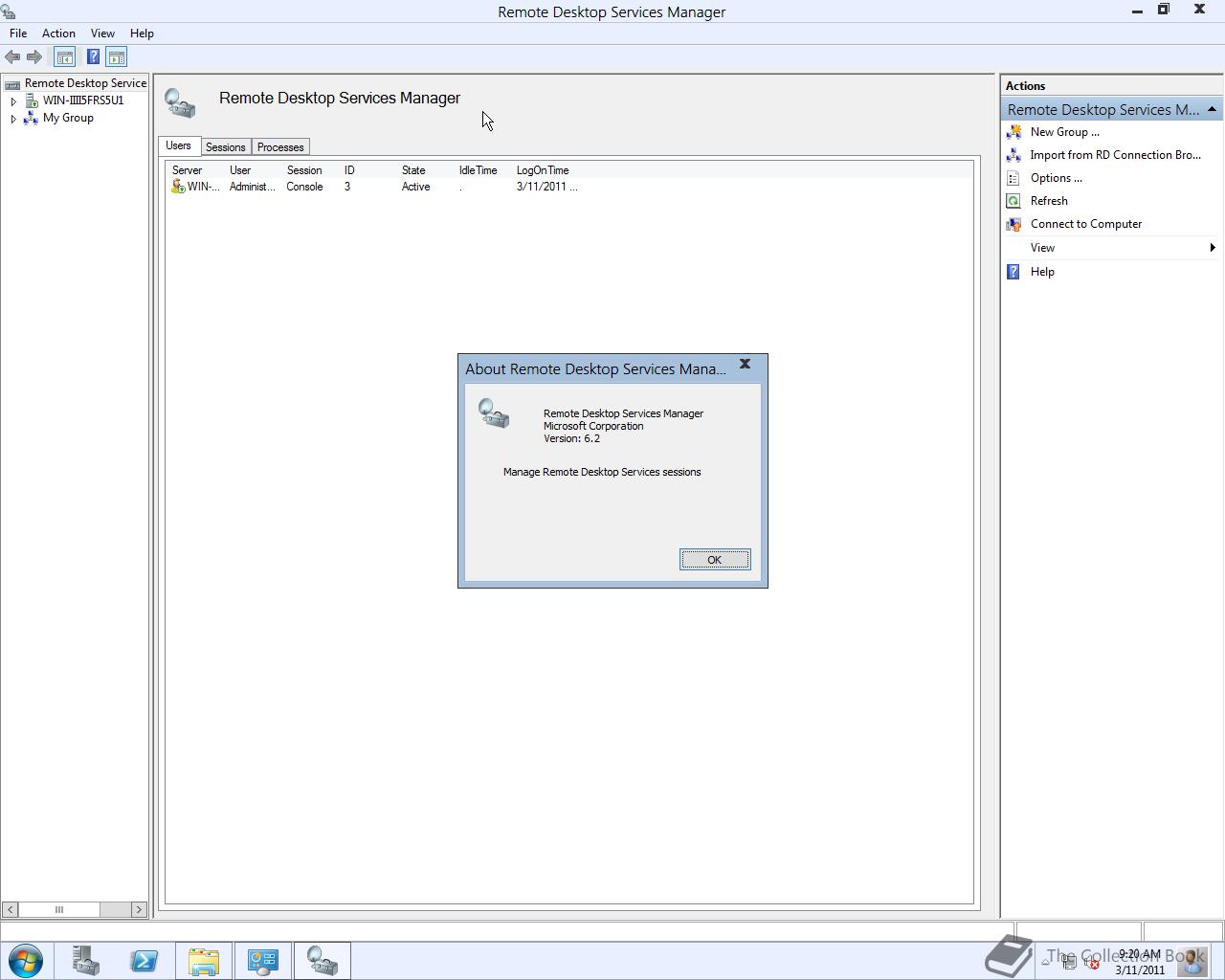Viewport: 1225px width, 980px height.
Task: Switch to the Processes tab
Action: [x=280, y=147]
